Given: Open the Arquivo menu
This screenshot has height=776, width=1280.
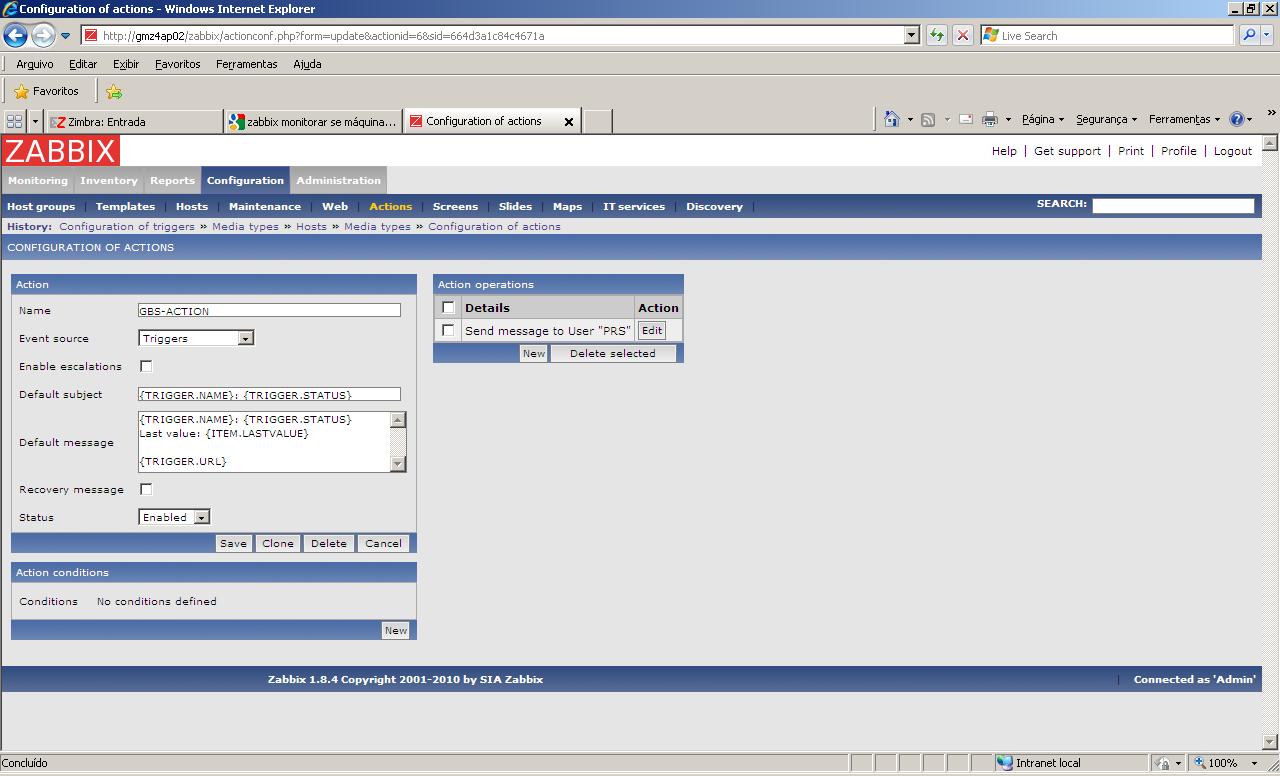Looking at the screenshot, I should [x=35, y=64].
